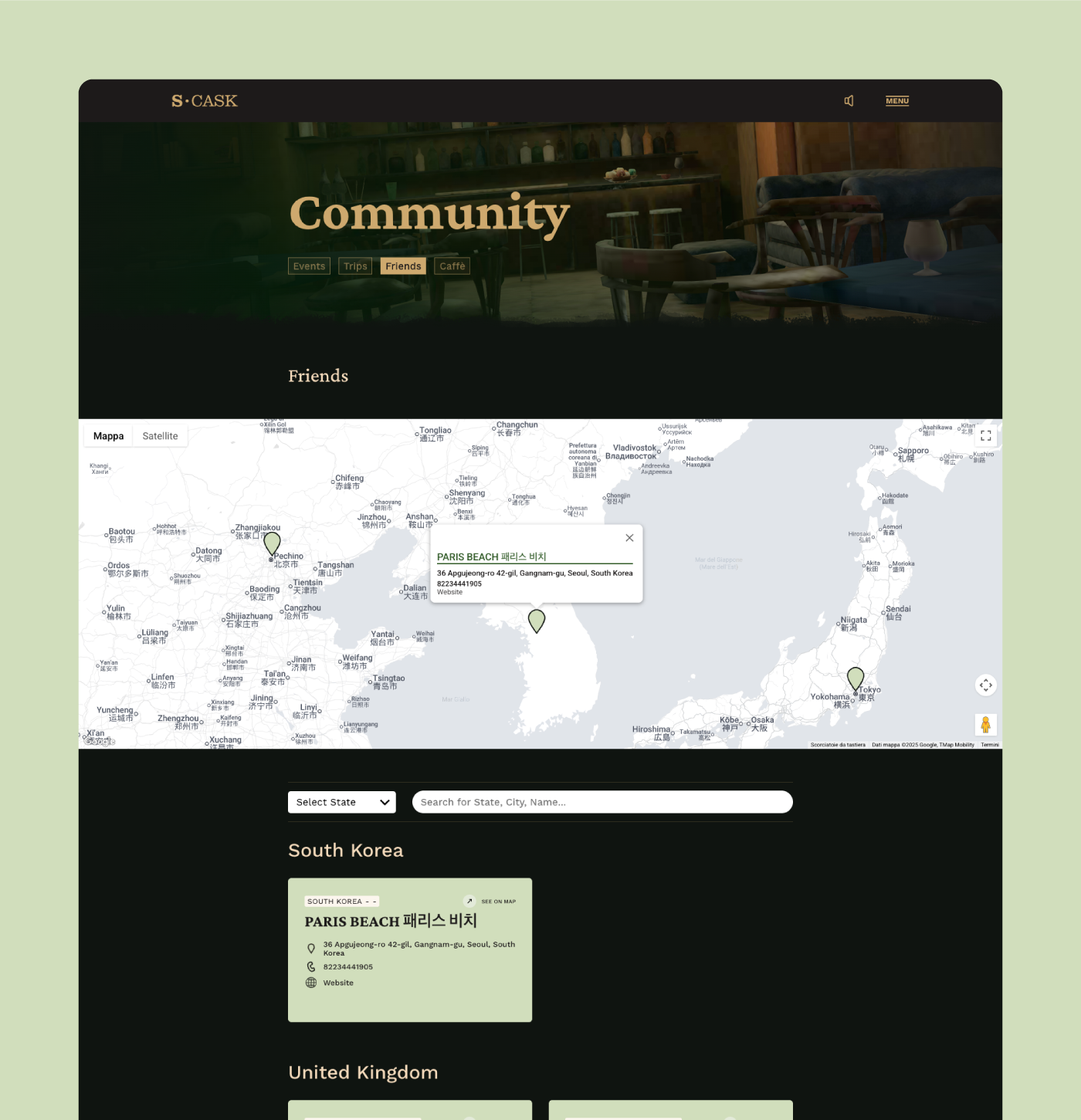Click the Search for State, City, Name field
Screen dimensions: 1081x1120
(602, 802)
